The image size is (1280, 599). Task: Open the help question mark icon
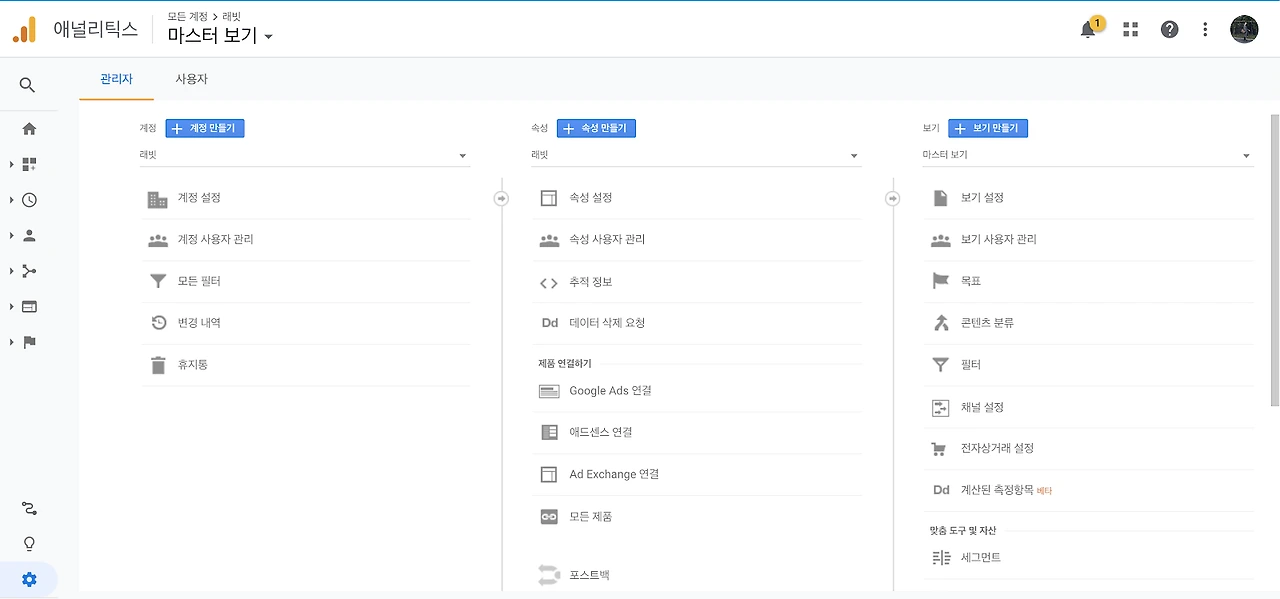pos(1170,30)
